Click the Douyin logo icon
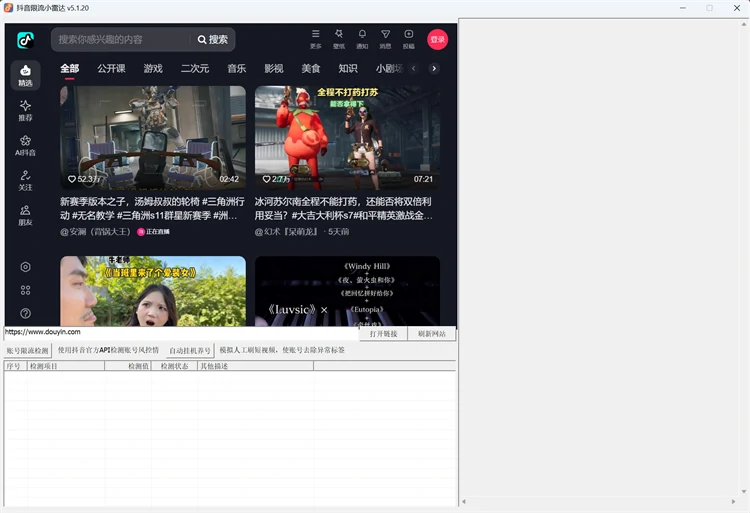Screen dimensions: 750x513 pos(25,40)
